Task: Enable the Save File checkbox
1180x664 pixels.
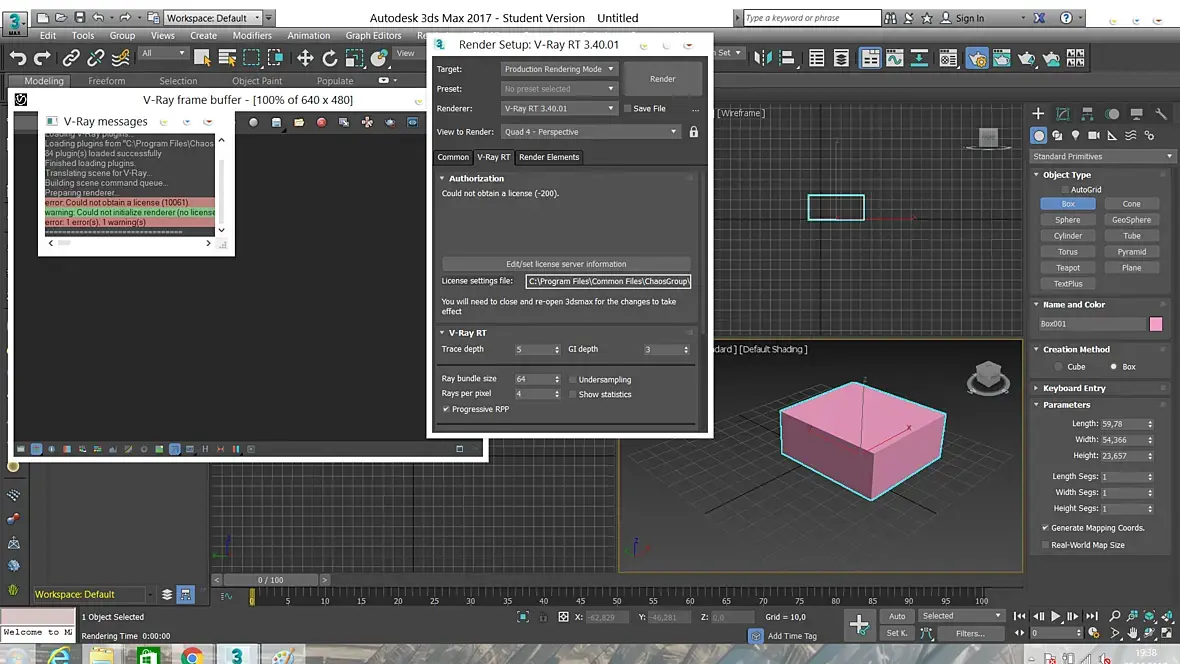Action: [627, 109]
